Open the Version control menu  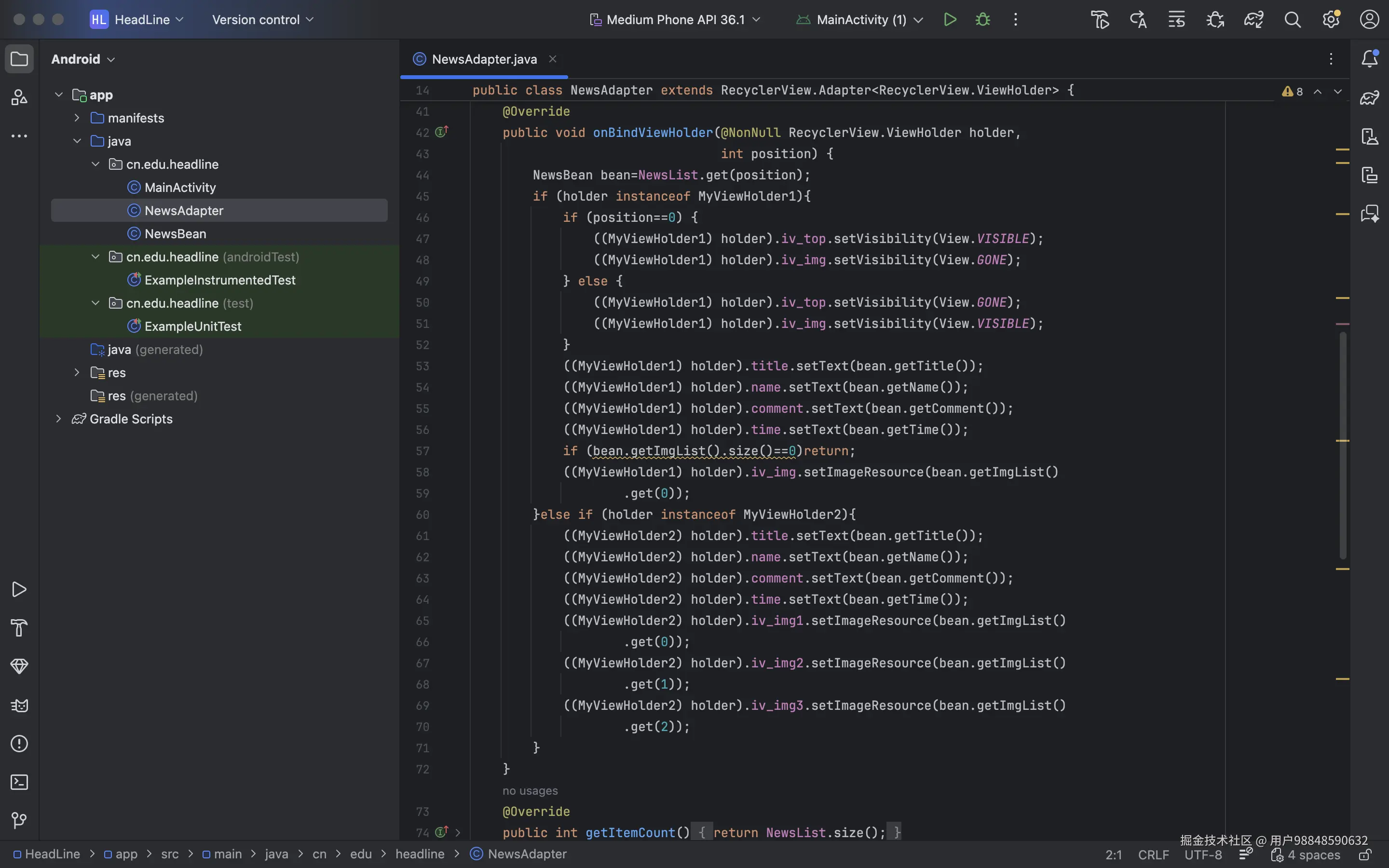pos(263,19)
